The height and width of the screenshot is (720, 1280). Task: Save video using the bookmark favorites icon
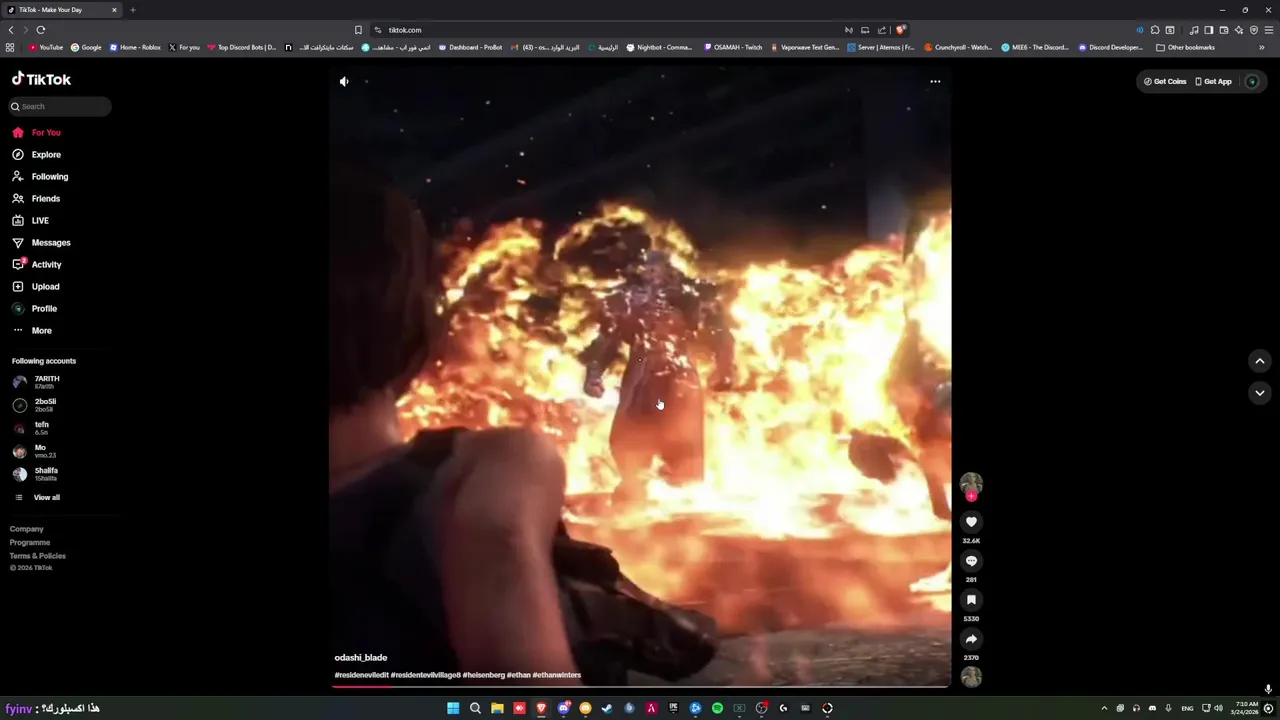971,600
